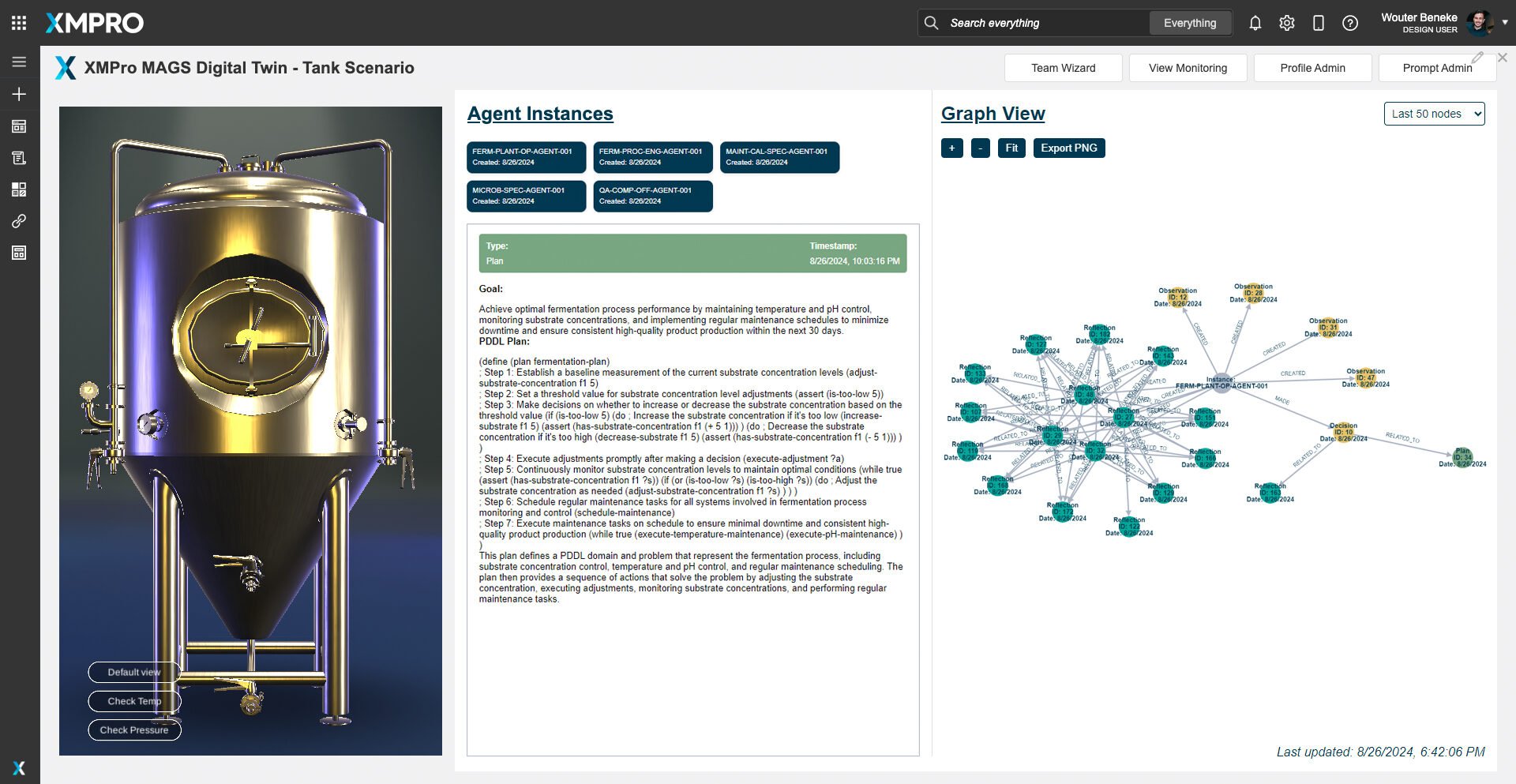Viewport: 1516px width, 784px height.
Task: Click in the Search everything field
Action: click(1042, 23)
